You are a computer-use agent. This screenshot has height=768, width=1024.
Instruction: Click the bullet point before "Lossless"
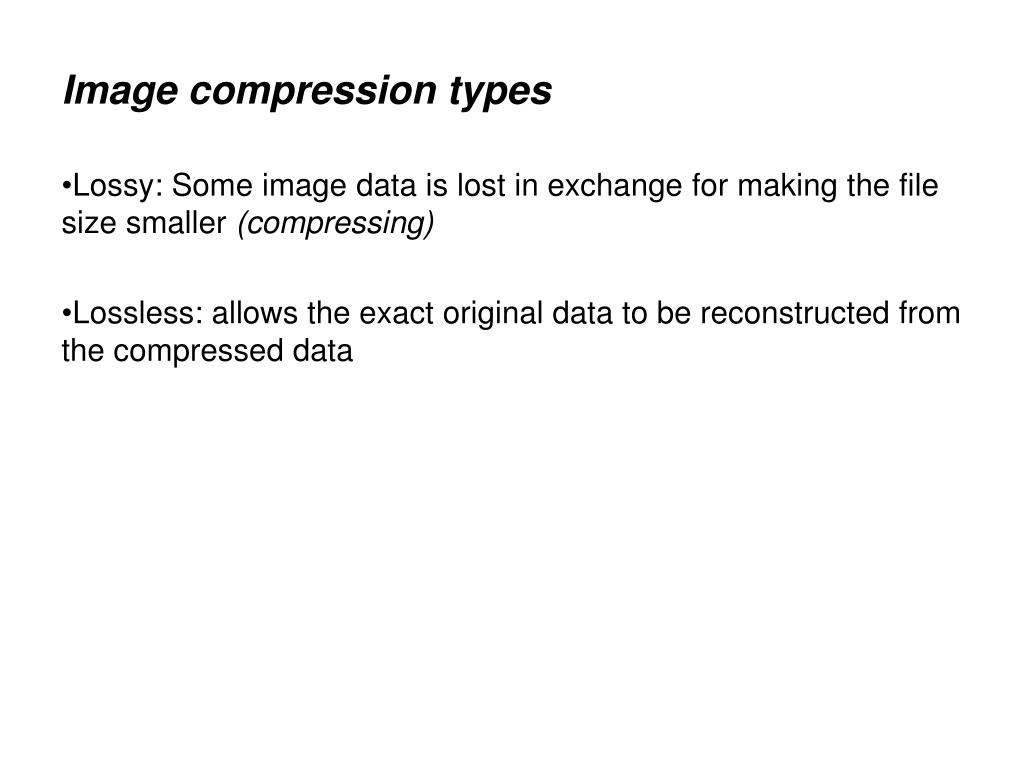[x=66, y=313]
